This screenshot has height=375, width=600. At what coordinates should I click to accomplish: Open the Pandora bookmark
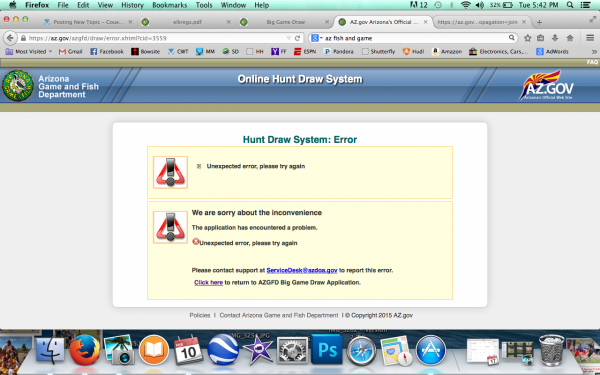[x=339, y=51]
